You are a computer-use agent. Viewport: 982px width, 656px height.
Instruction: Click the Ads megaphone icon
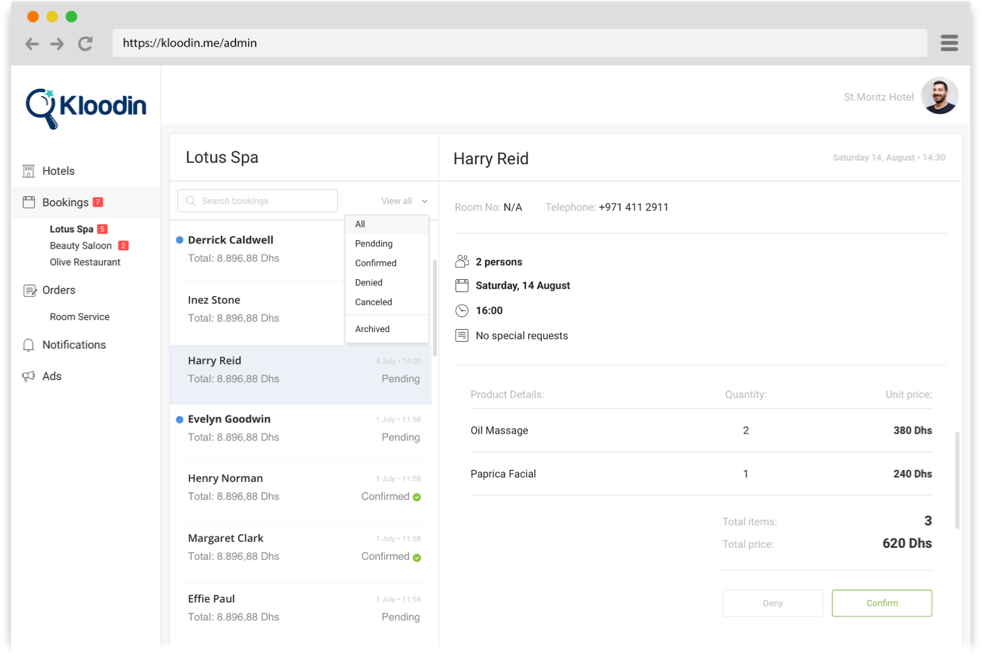28,376
